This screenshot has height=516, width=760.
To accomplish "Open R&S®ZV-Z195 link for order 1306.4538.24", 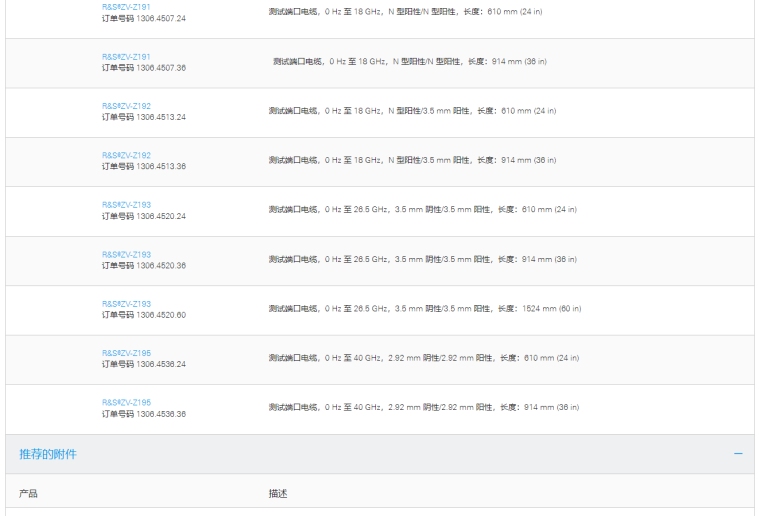I will (126, 352).
